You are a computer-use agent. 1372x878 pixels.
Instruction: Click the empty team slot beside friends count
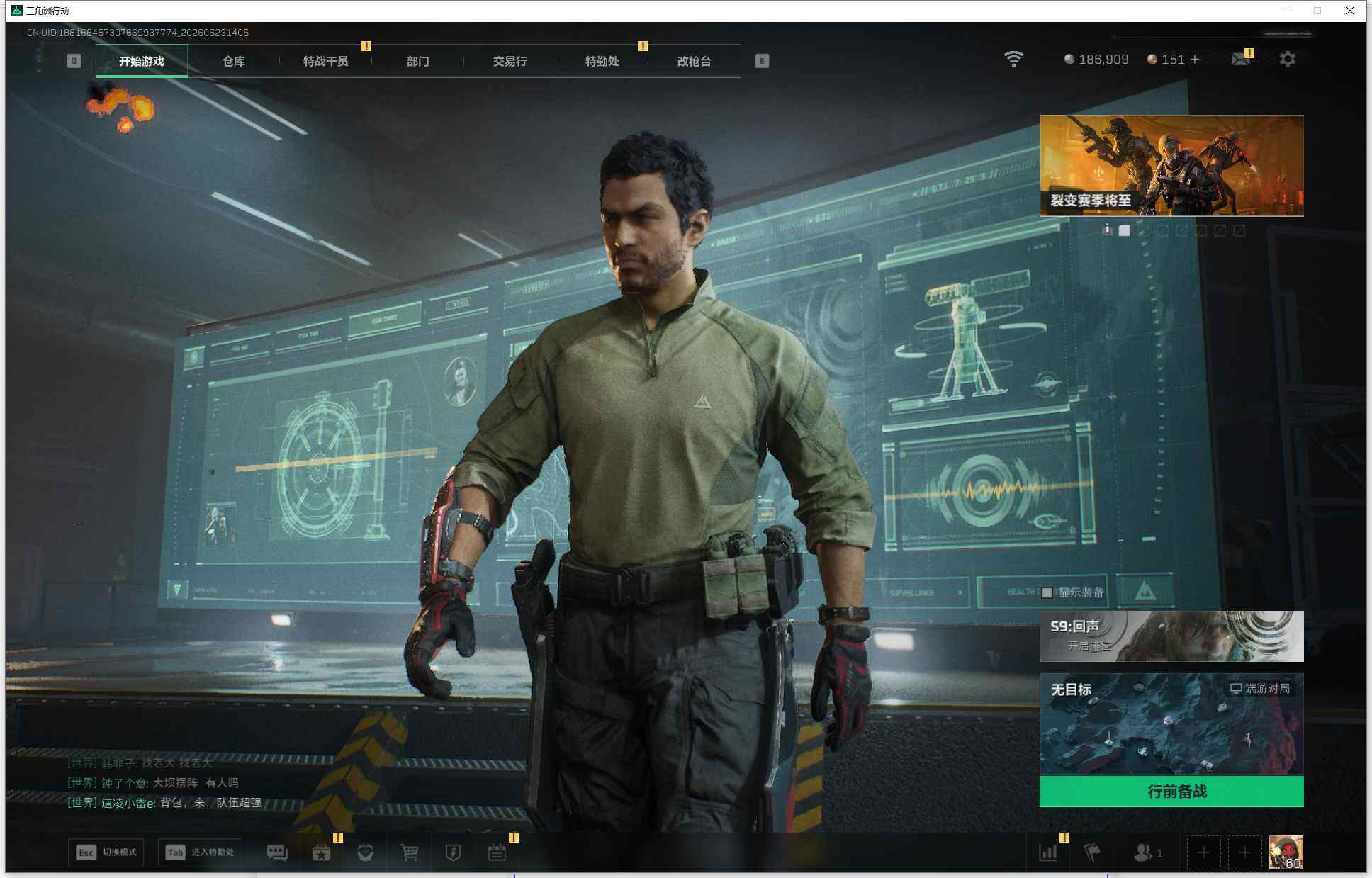(x=1203, y=852)
